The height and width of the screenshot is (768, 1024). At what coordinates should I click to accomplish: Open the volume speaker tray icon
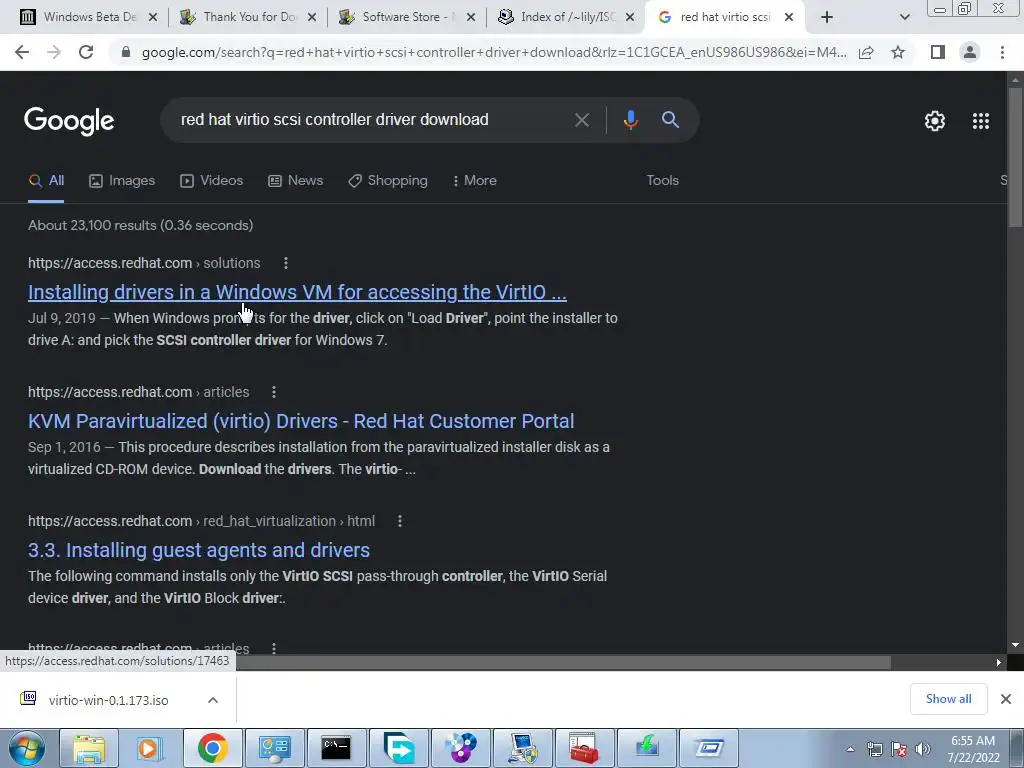coord(923,749)
